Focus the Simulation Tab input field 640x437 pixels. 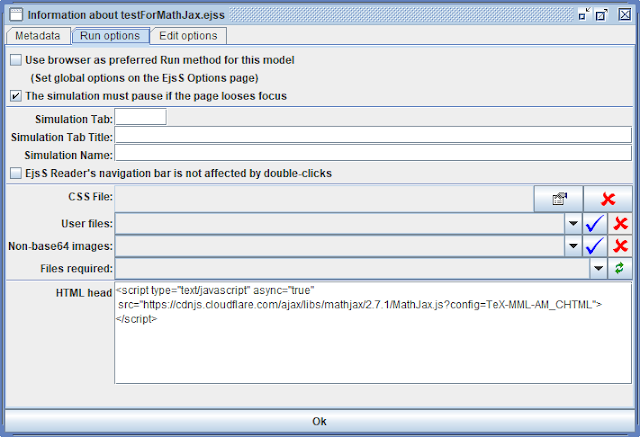[x=140, y=117]
